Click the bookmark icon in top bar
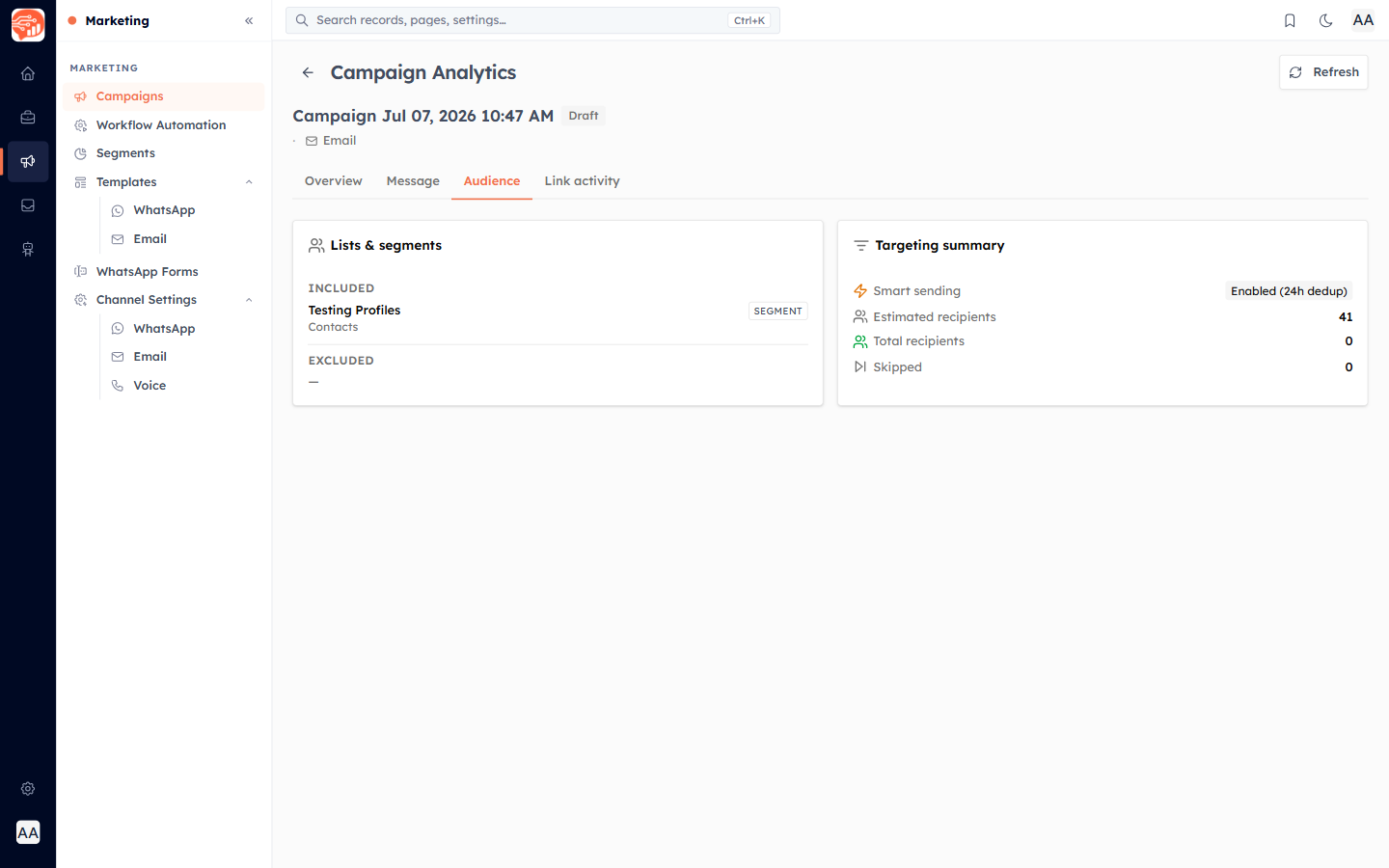Viewport: 1389px width, 868px height. pos(1290,20)
